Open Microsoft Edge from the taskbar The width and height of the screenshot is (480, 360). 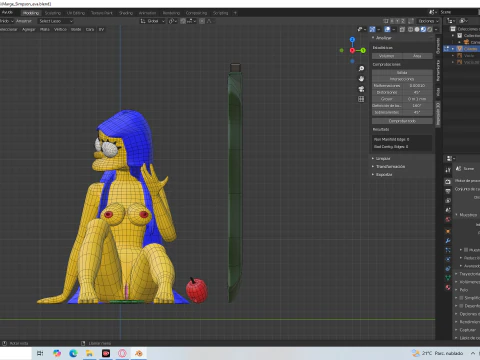73,353
